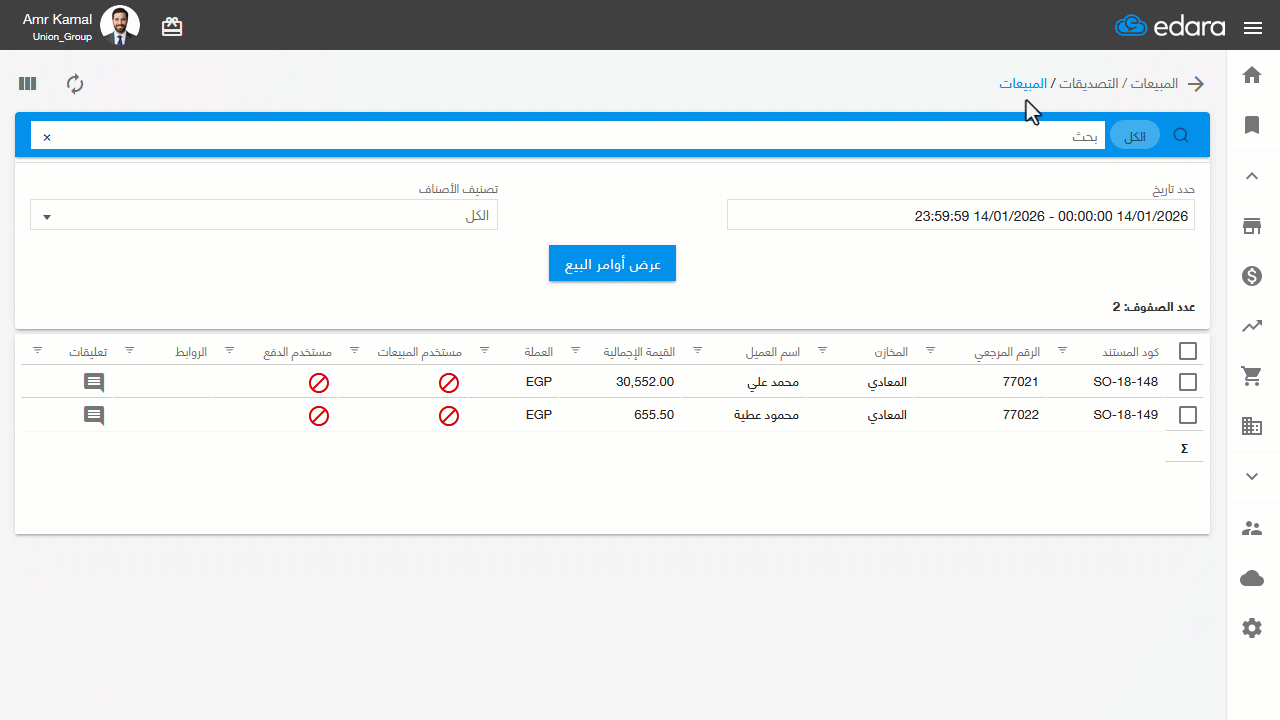The width and height of the screenshot is (1280, 720).
Task: Open Amr Kamal profile avatar
Action: point(120,26)
